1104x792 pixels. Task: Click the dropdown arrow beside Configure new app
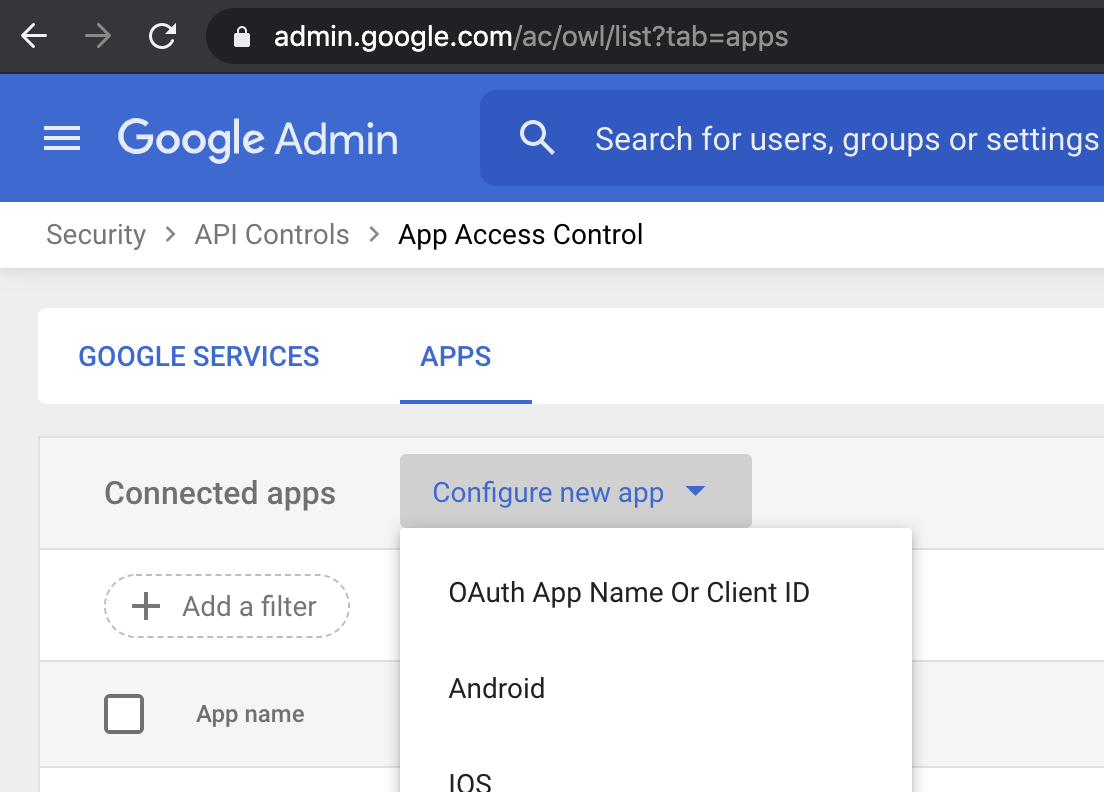point(697,491)
